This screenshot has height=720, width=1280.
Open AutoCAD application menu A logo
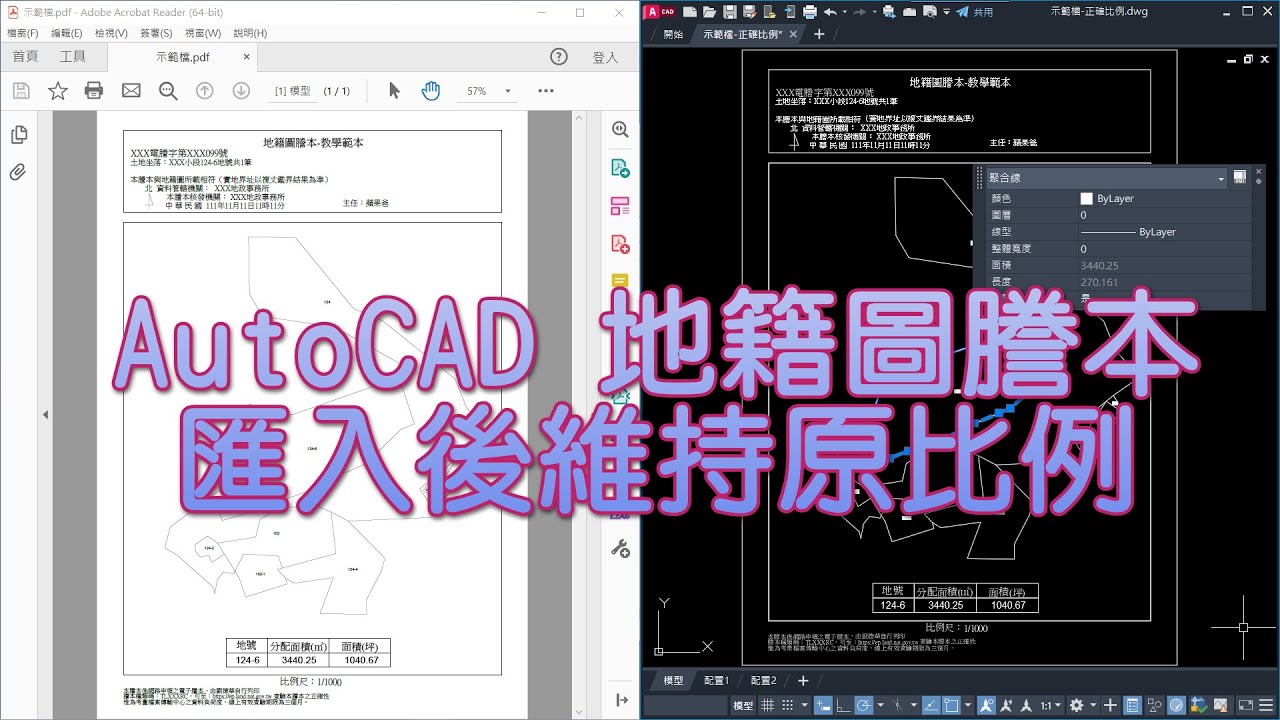660,12
